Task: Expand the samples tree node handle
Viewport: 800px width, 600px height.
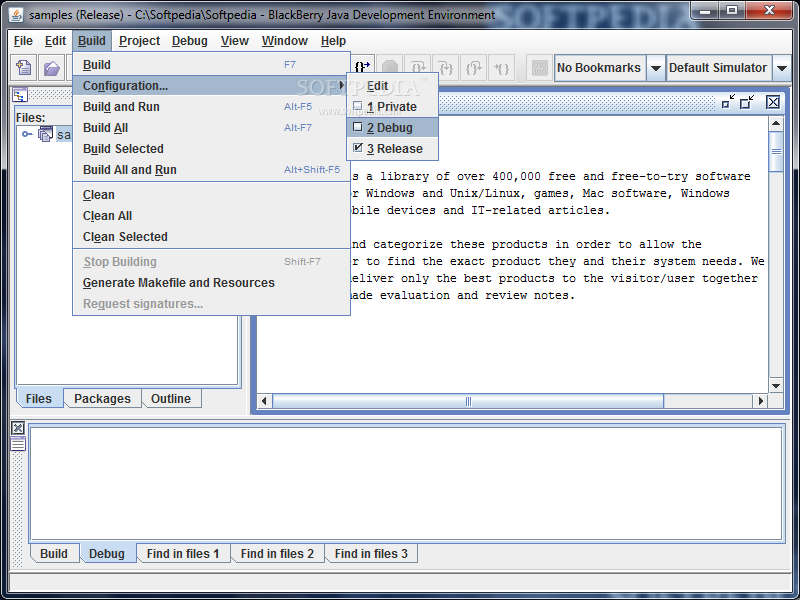Action: click(27, 134)
